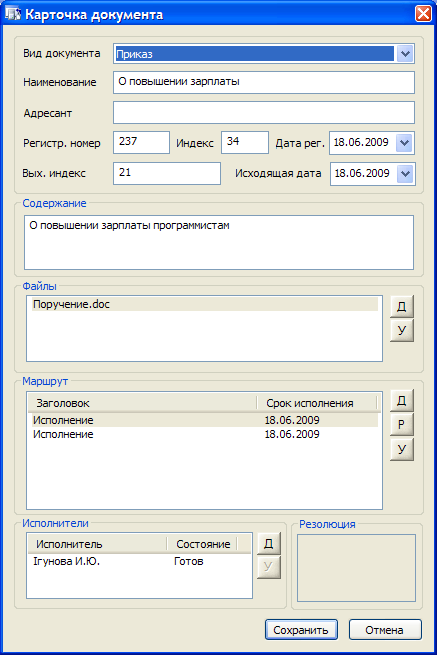Click the У delete button in Маршрут section
The width and height of the screenshot is (437, 655).
pos(402,449)
